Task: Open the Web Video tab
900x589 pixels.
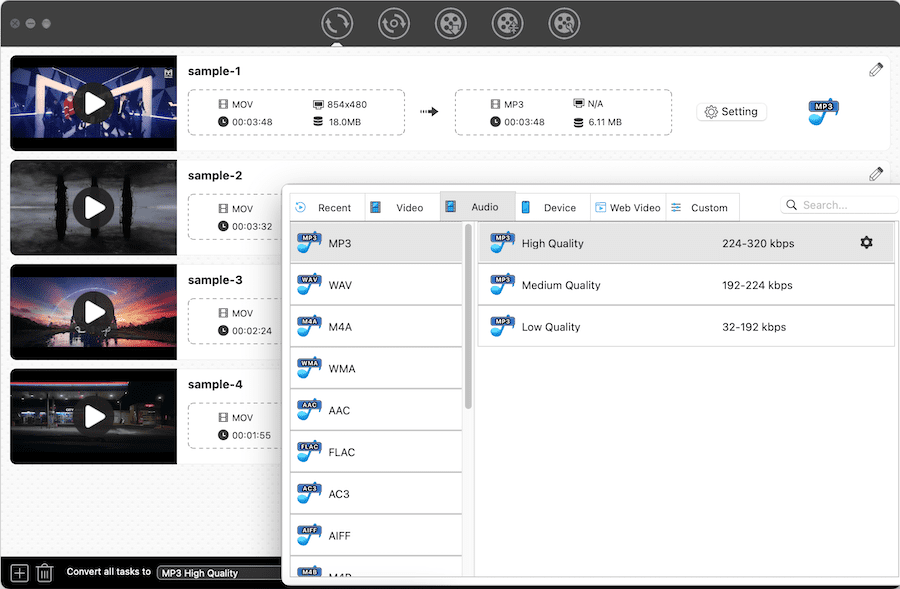Action: pos(628,207)
